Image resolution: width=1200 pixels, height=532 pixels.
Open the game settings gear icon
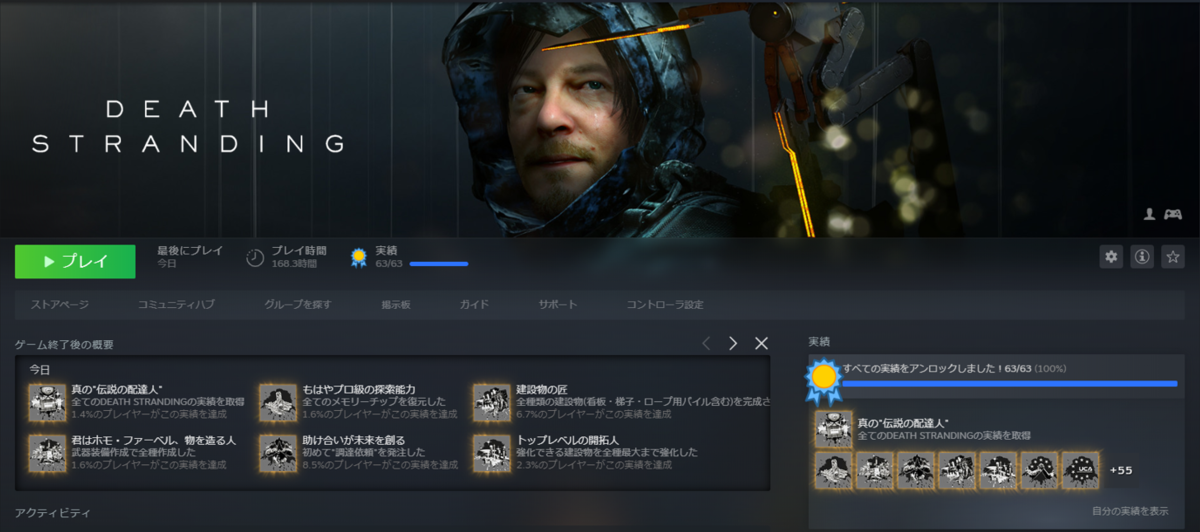point(1111,257)
